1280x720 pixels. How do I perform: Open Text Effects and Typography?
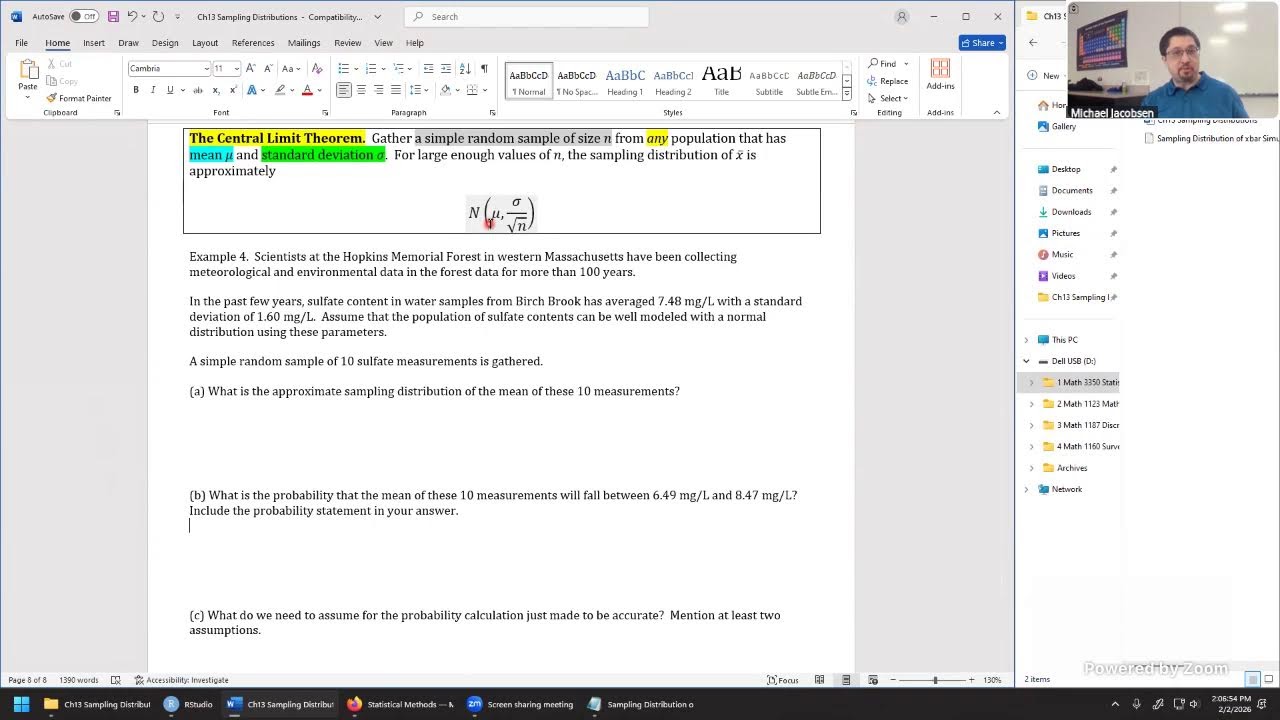pyautogui.click(x=252, y=90)
